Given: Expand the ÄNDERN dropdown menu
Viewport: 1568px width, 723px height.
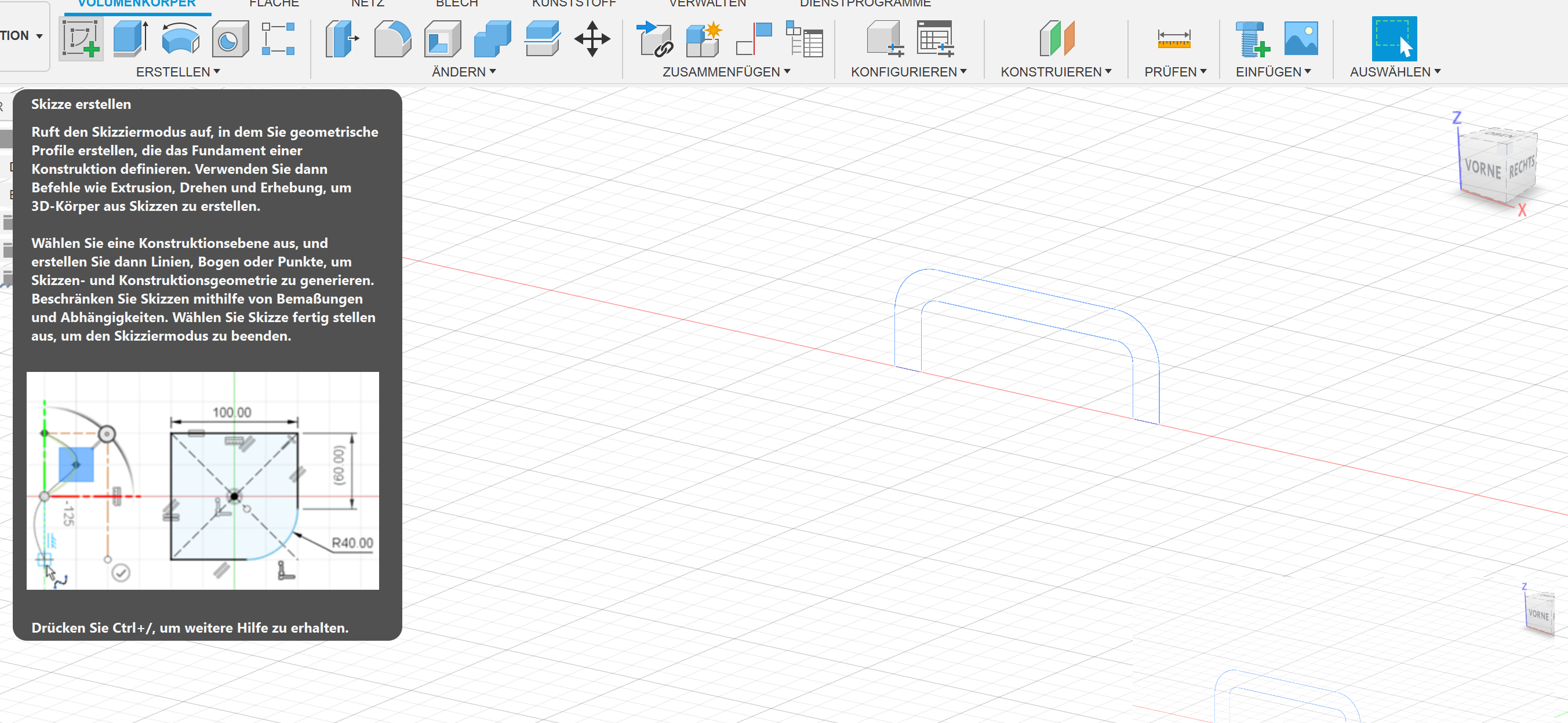Looking at the screenshot, I should pos(464,72).
